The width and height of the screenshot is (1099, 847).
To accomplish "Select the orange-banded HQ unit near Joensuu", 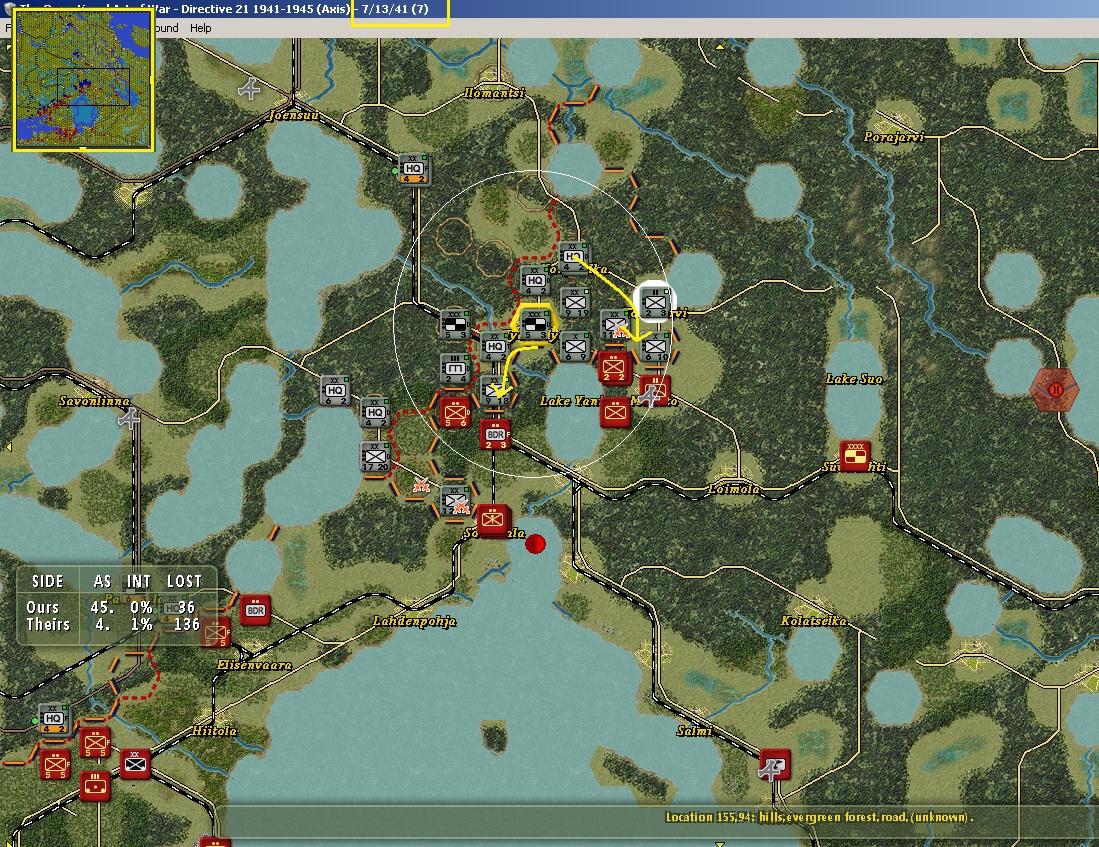I will click(x=414, y=168).
